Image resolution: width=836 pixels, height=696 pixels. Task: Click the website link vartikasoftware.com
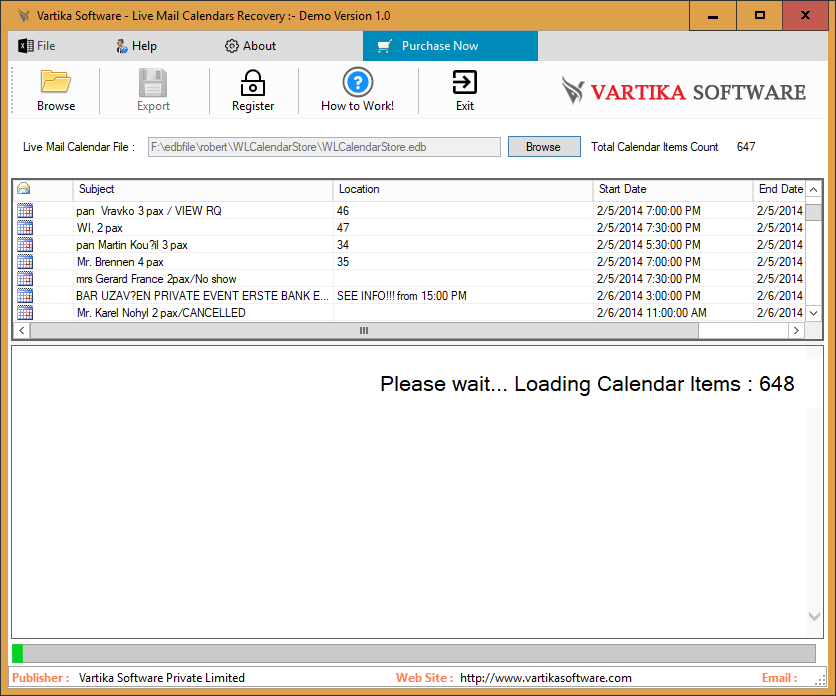545,678
